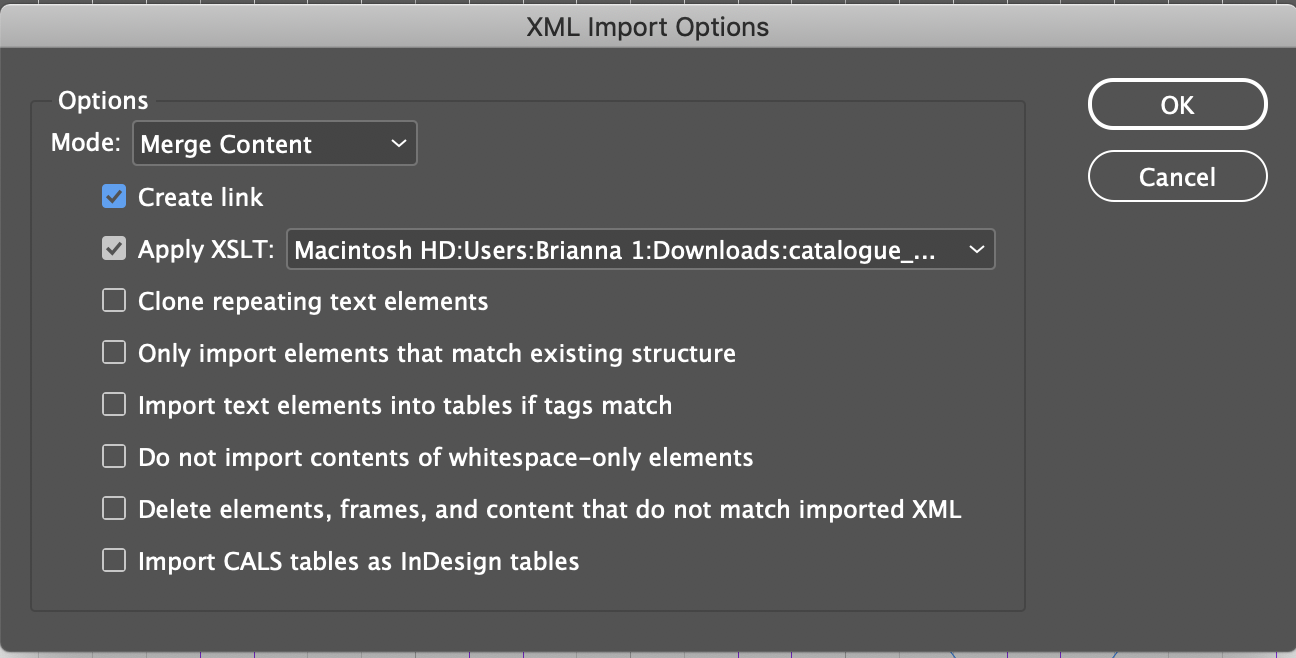This screenshot has width=1296, height=658.
Task: Enable Import text elements into tables checkbox
Action: [x=114, y=405]
